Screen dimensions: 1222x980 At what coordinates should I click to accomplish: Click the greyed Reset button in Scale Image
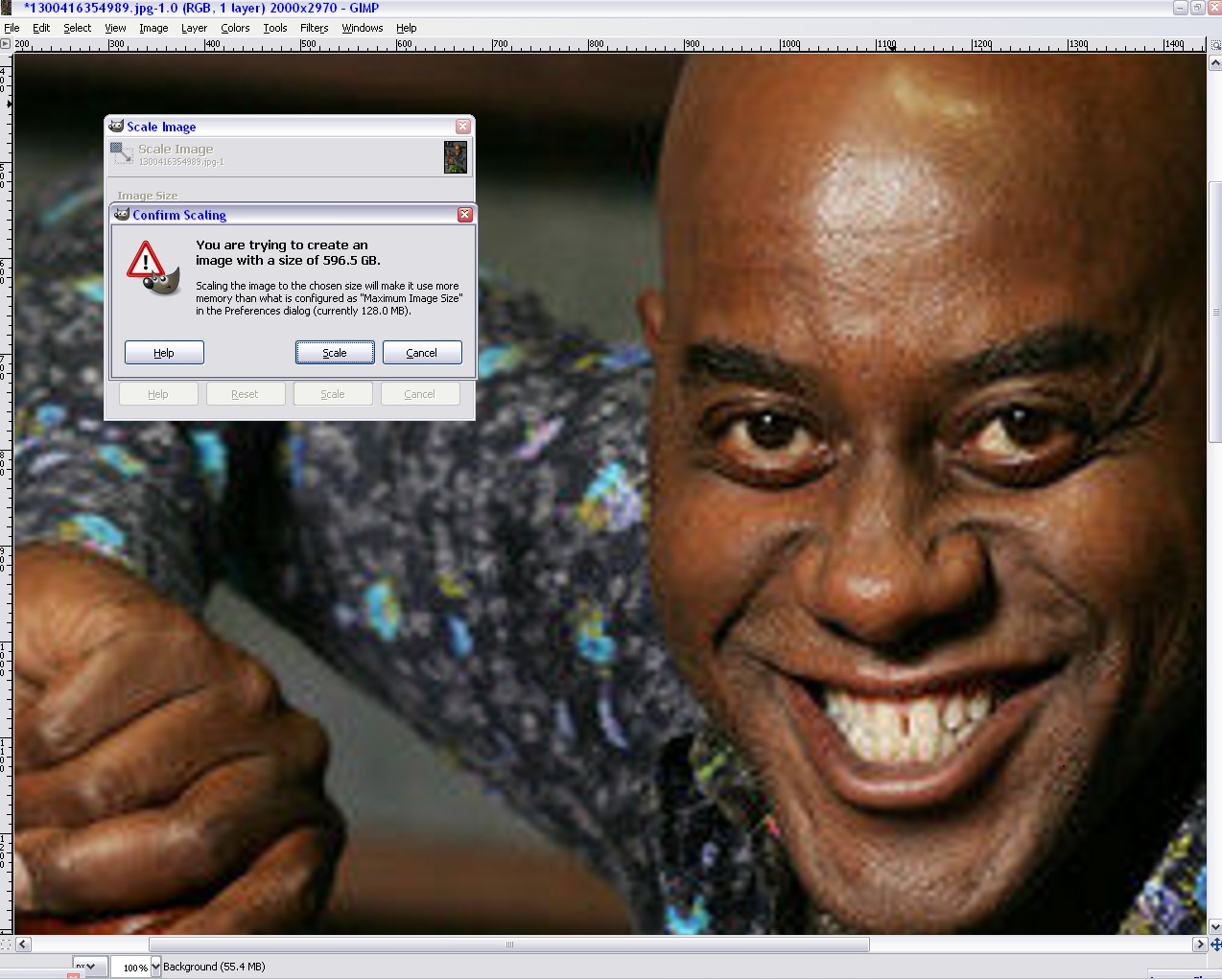click(246, 394)
